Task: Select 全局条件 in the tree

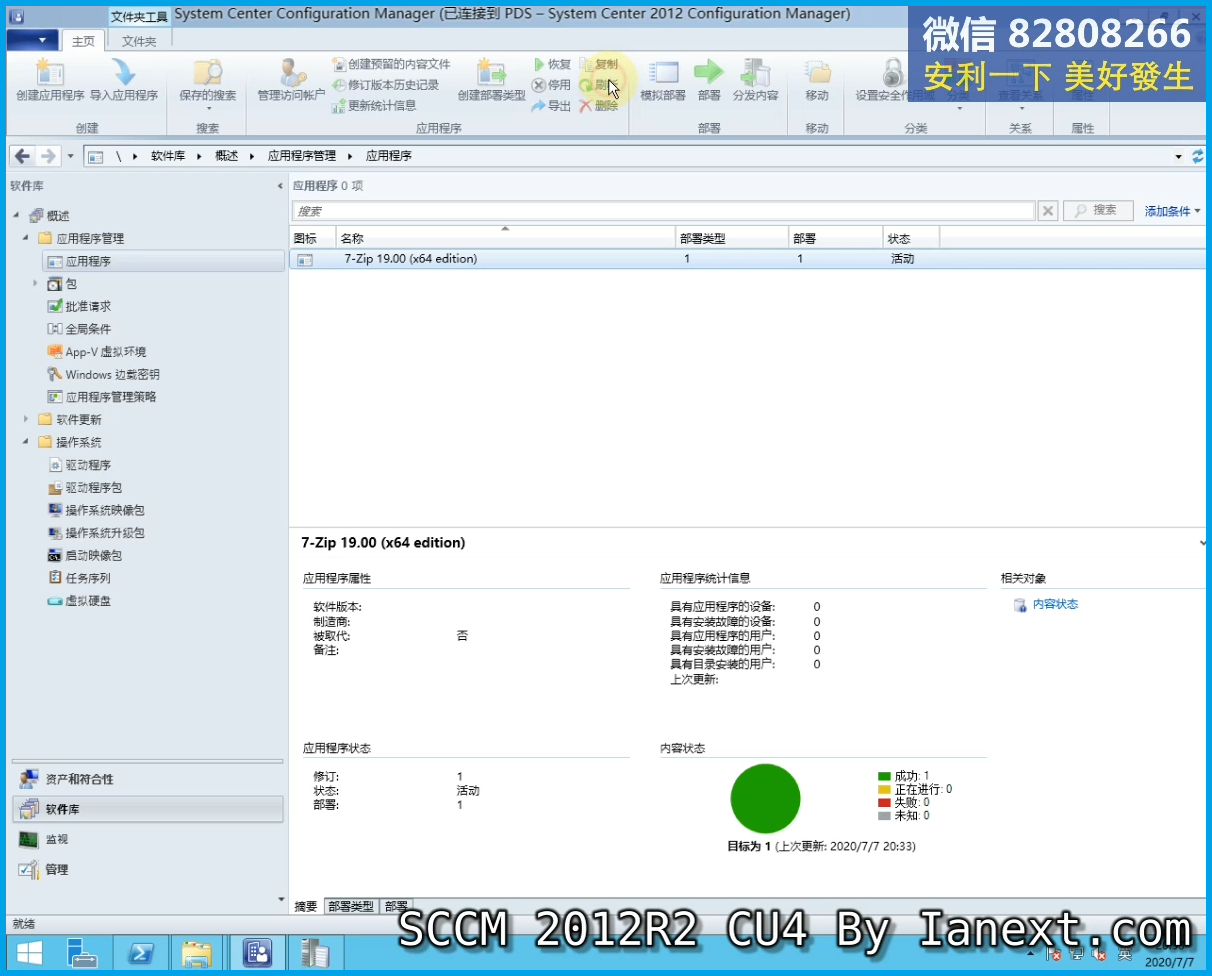Action: tap(88, 329)
